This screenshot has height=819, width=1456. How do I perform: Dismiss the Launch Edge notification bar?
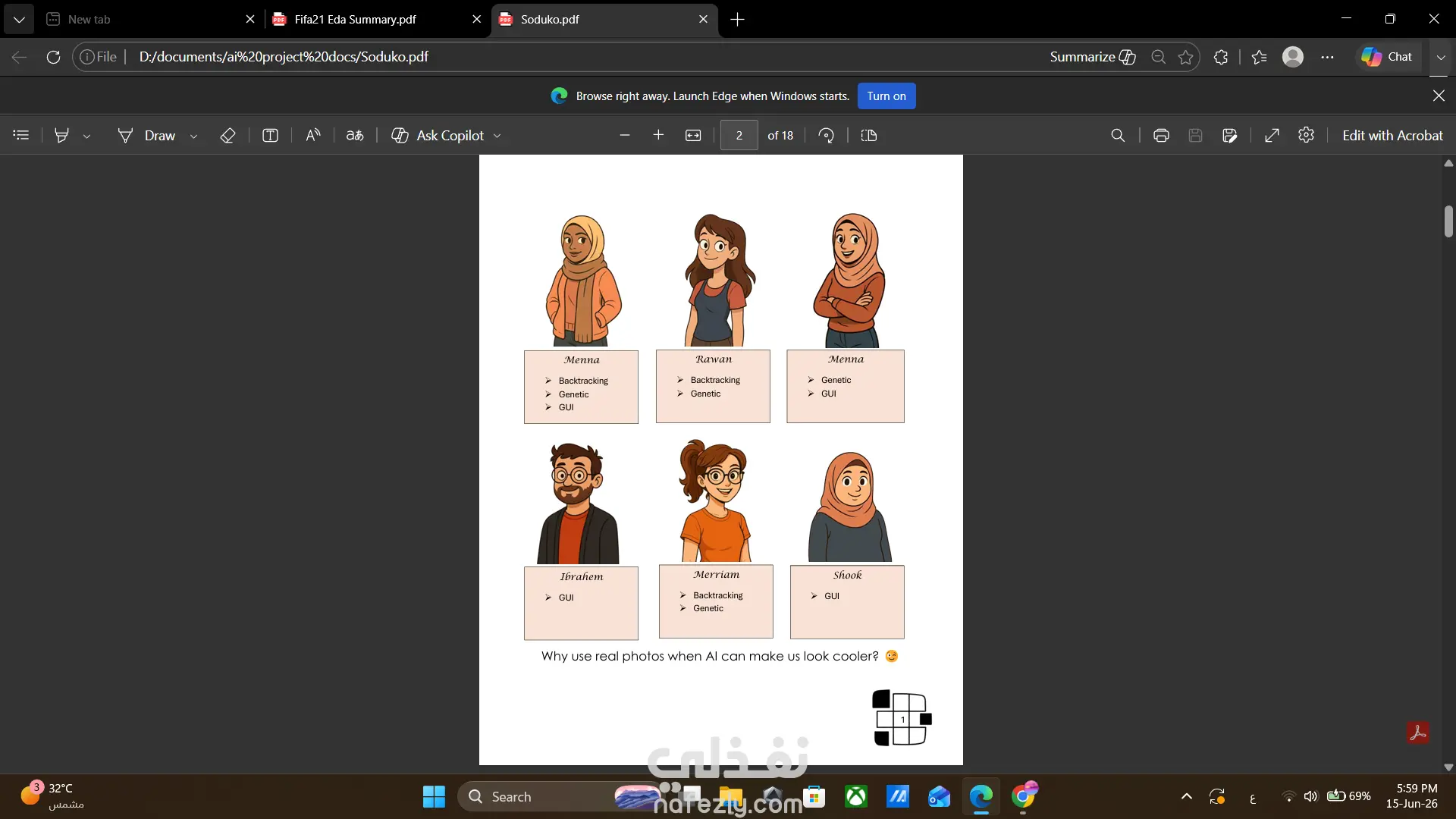(1439, 96)
